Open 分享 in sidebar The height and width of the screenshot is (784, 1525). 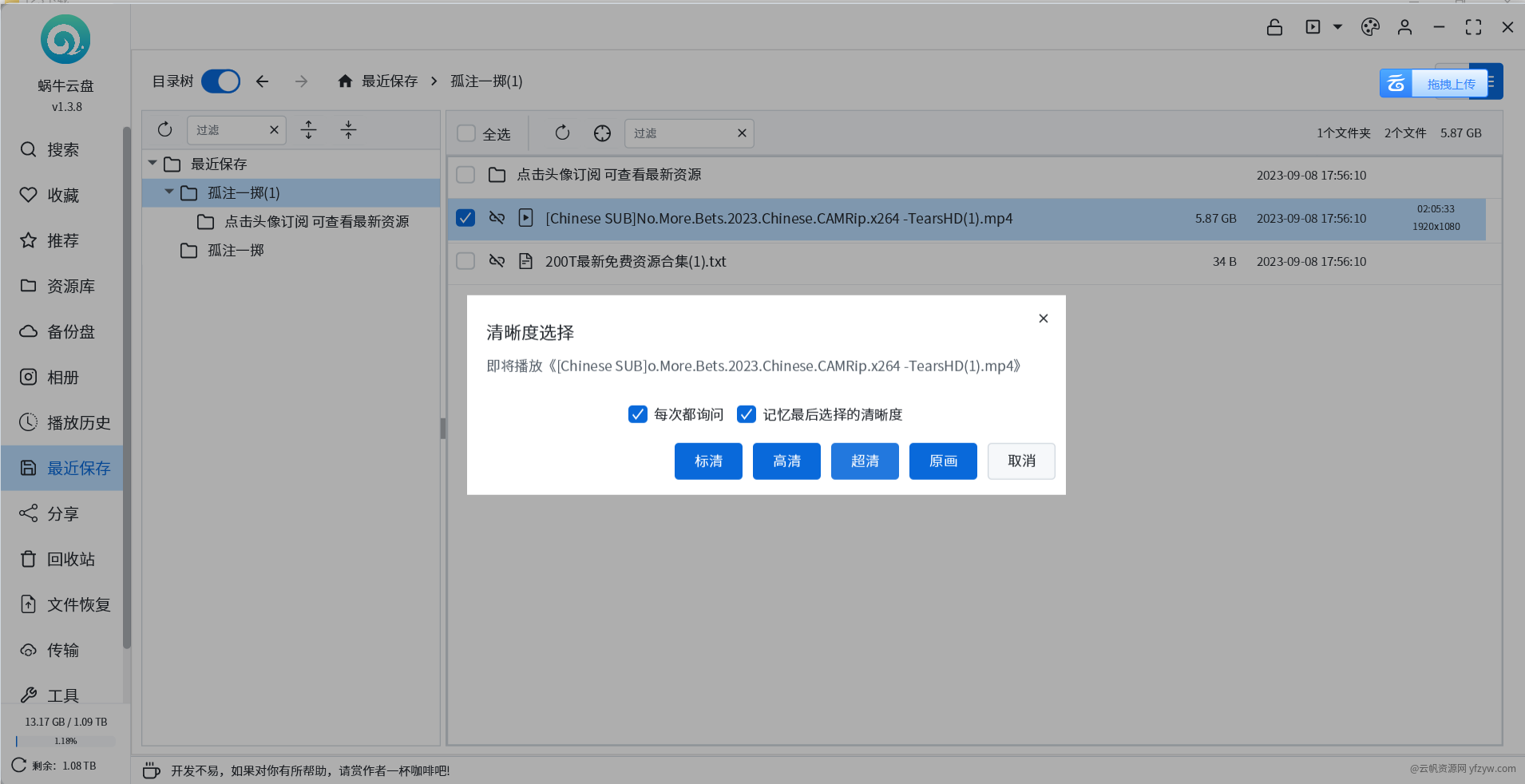click(x=62, y=513)
